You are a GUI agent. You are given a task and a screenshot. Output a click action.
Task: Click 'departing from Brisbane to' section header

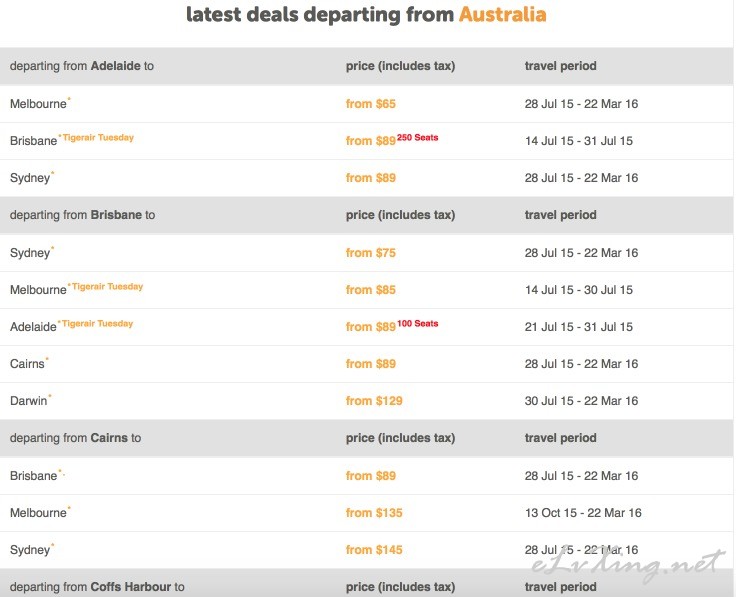[82, 215]
